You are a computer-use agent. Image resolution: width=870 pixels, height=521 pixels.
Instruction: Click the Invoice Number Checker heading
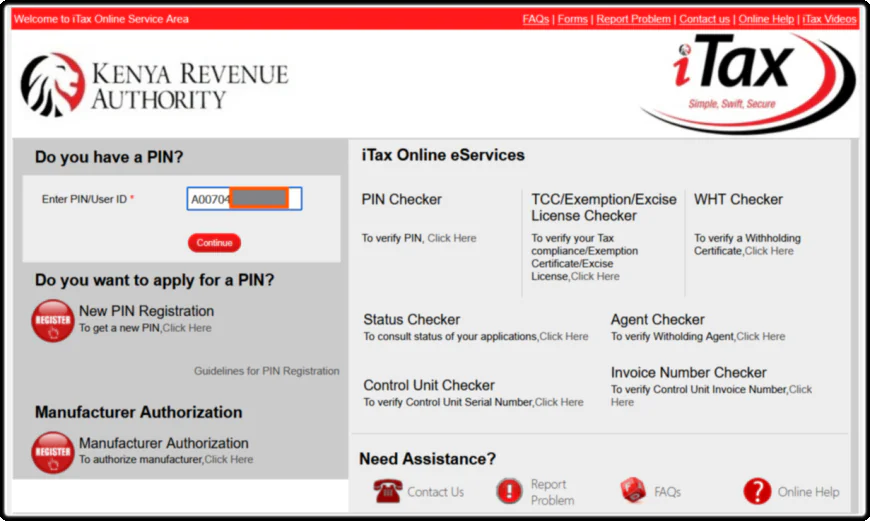[689, 372]
